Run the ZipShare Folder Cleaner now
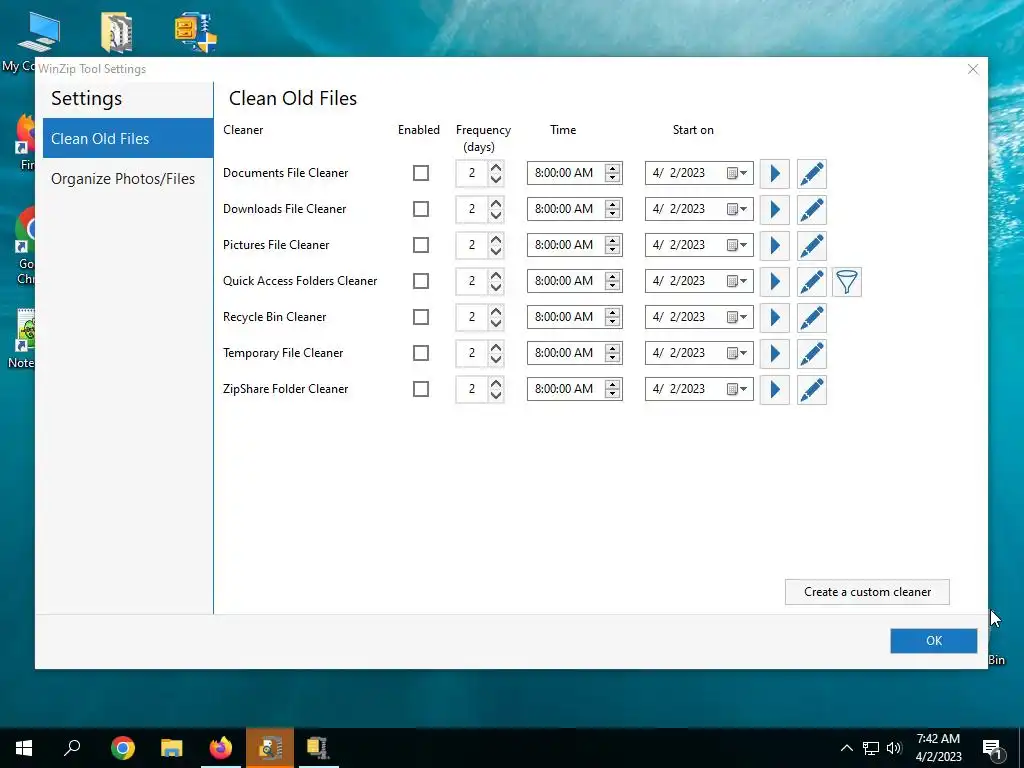The width and height of the screenshot is (1024, 768). [775, 389]
